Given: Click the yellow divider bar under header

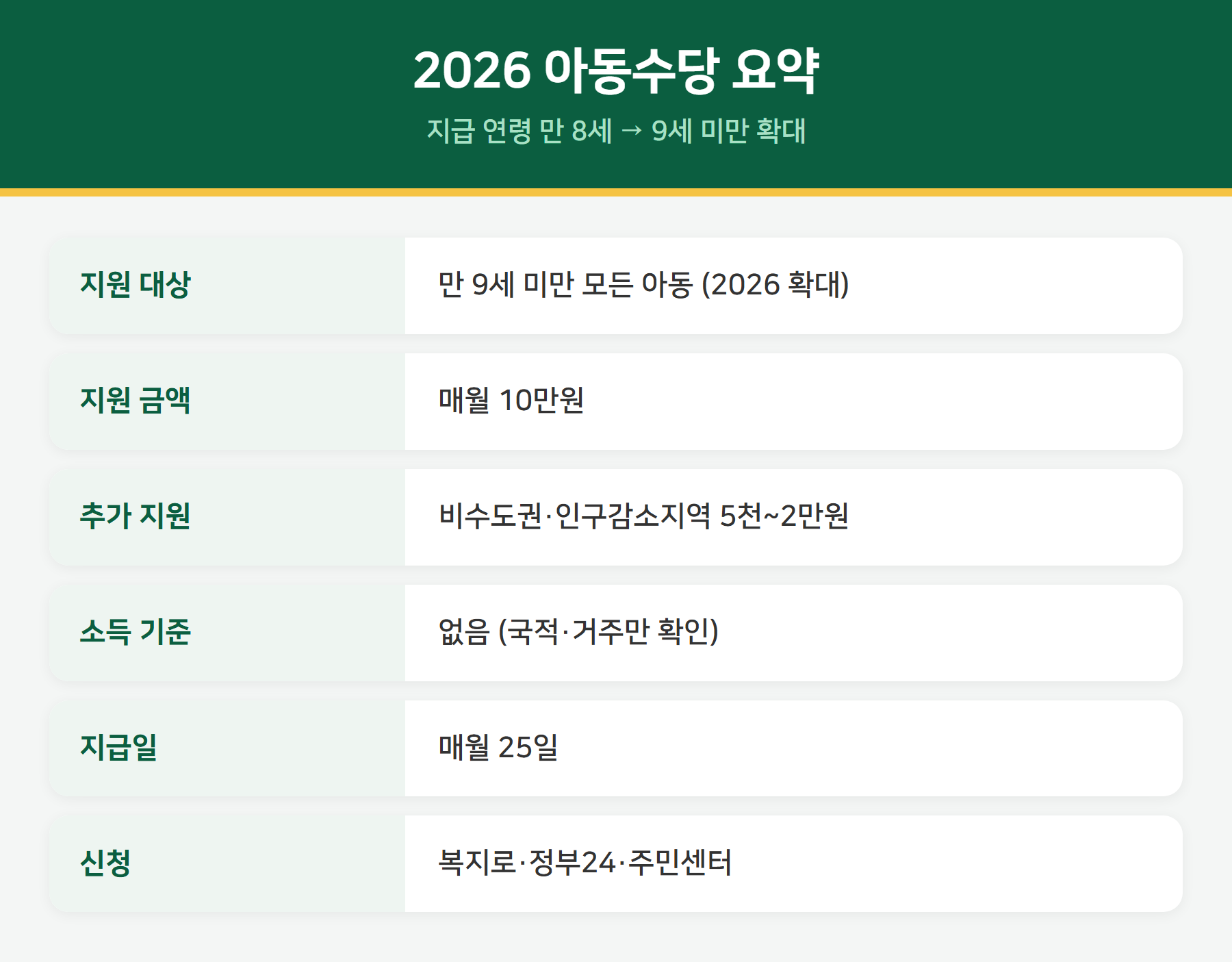Looking at the screenshot, I should click(x=616, y=192).
